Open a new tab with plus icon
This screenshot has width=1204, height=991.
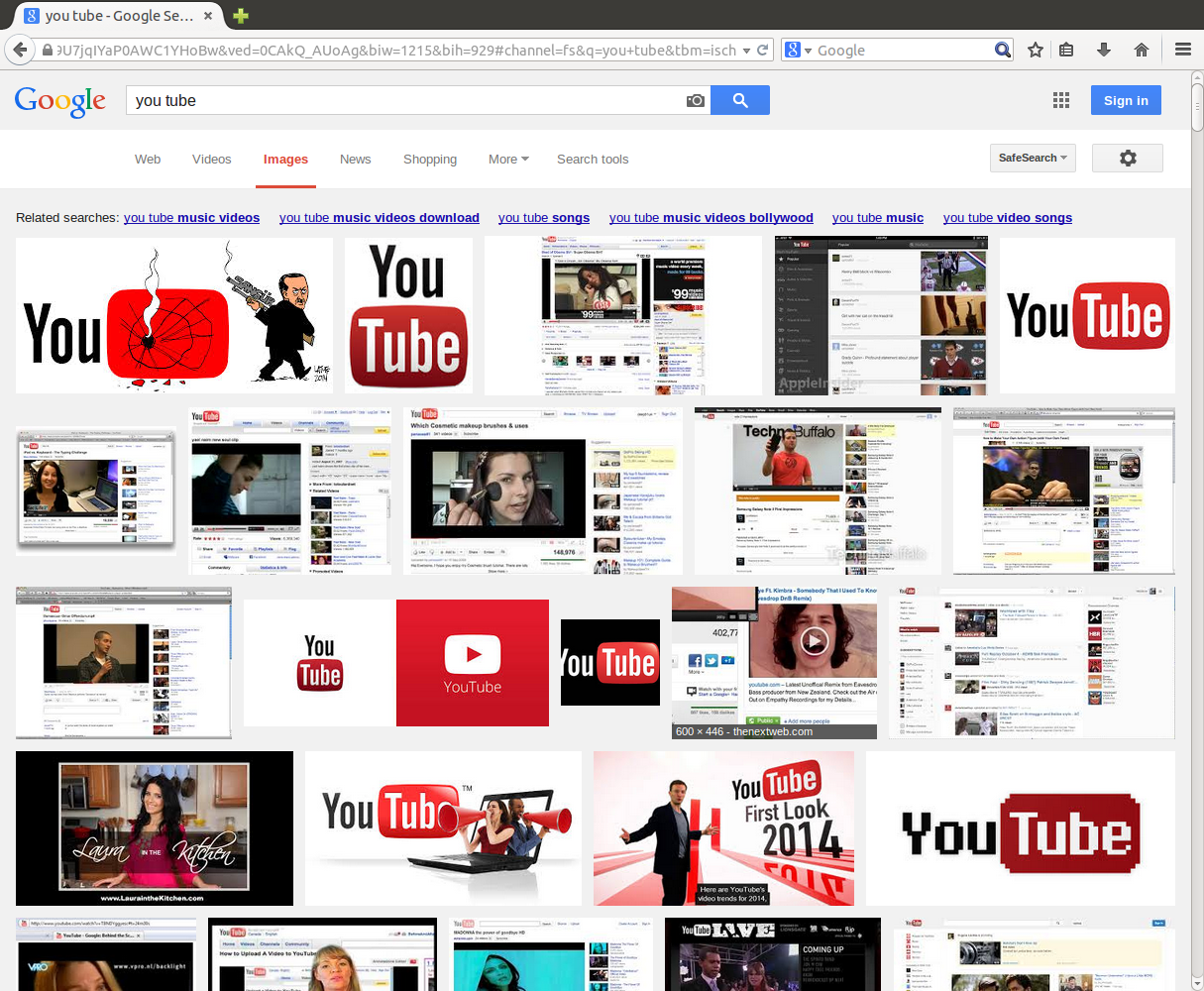coord(241,16)
